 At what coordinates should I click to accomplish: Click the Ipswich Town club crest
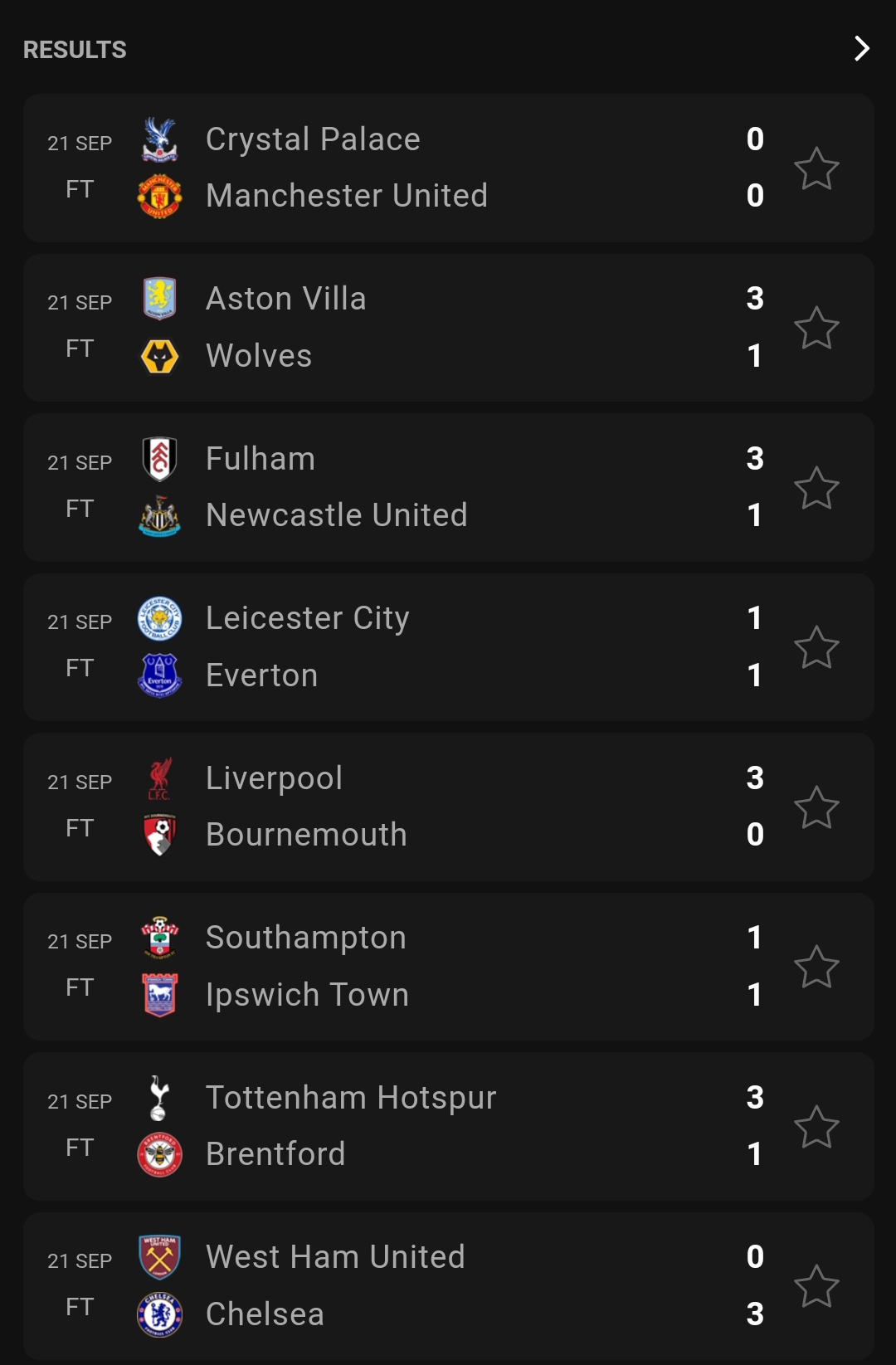(159, 995)
